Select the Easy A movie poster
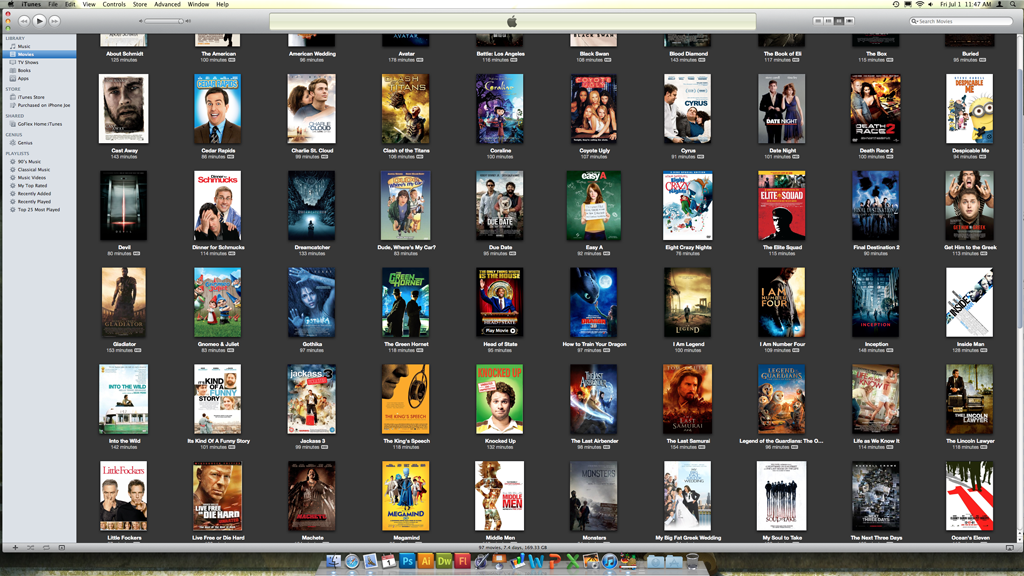The width and height of the screenshot is (1024, 576). pos(594,205)
